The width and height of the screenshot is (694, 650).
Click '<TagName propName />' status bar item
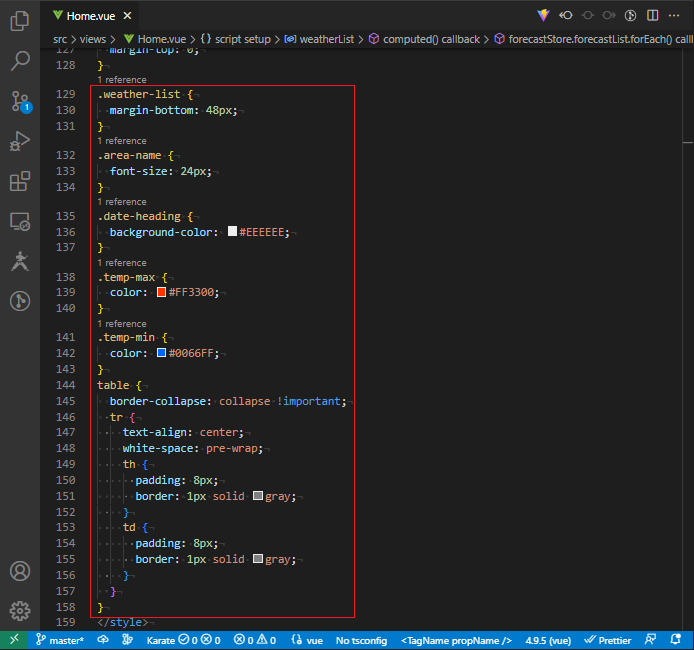pos(456,640)
